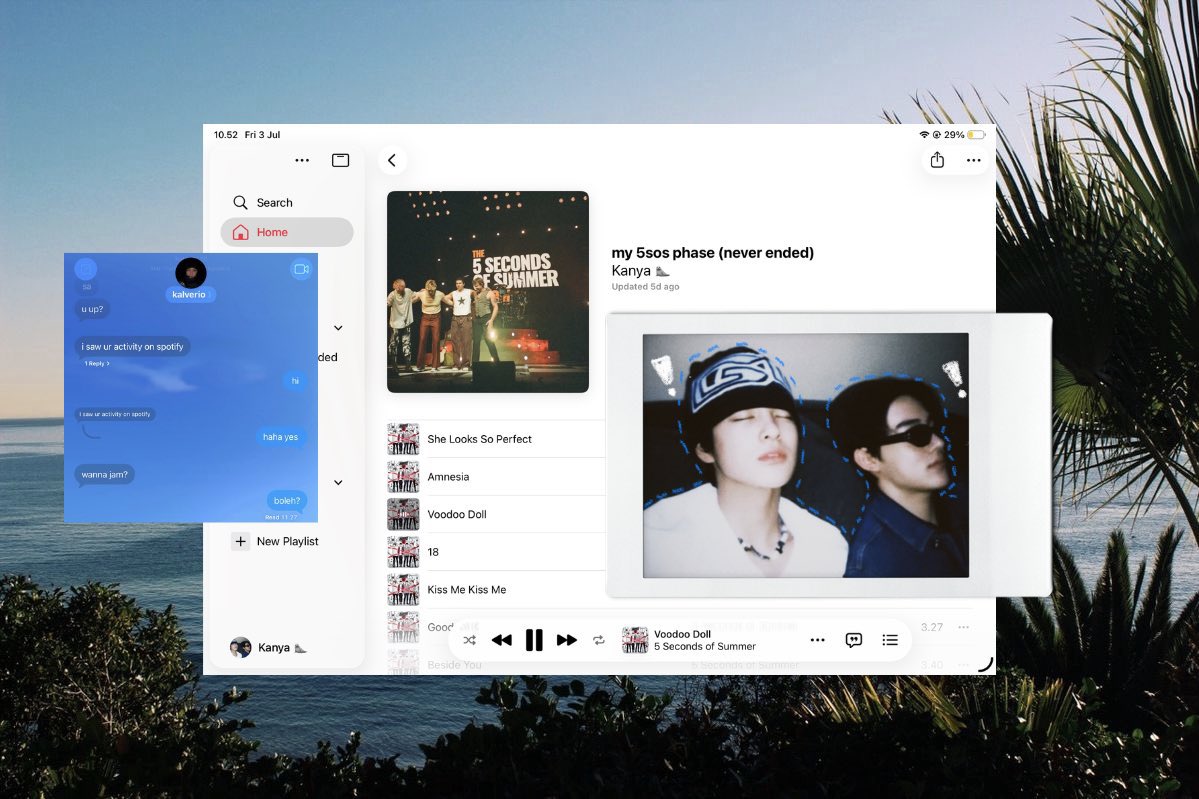This screenshot has width=1199, height=799.
Task: Open now playing 'Voodoo Doll' in player bar
Action: [682, 634]
